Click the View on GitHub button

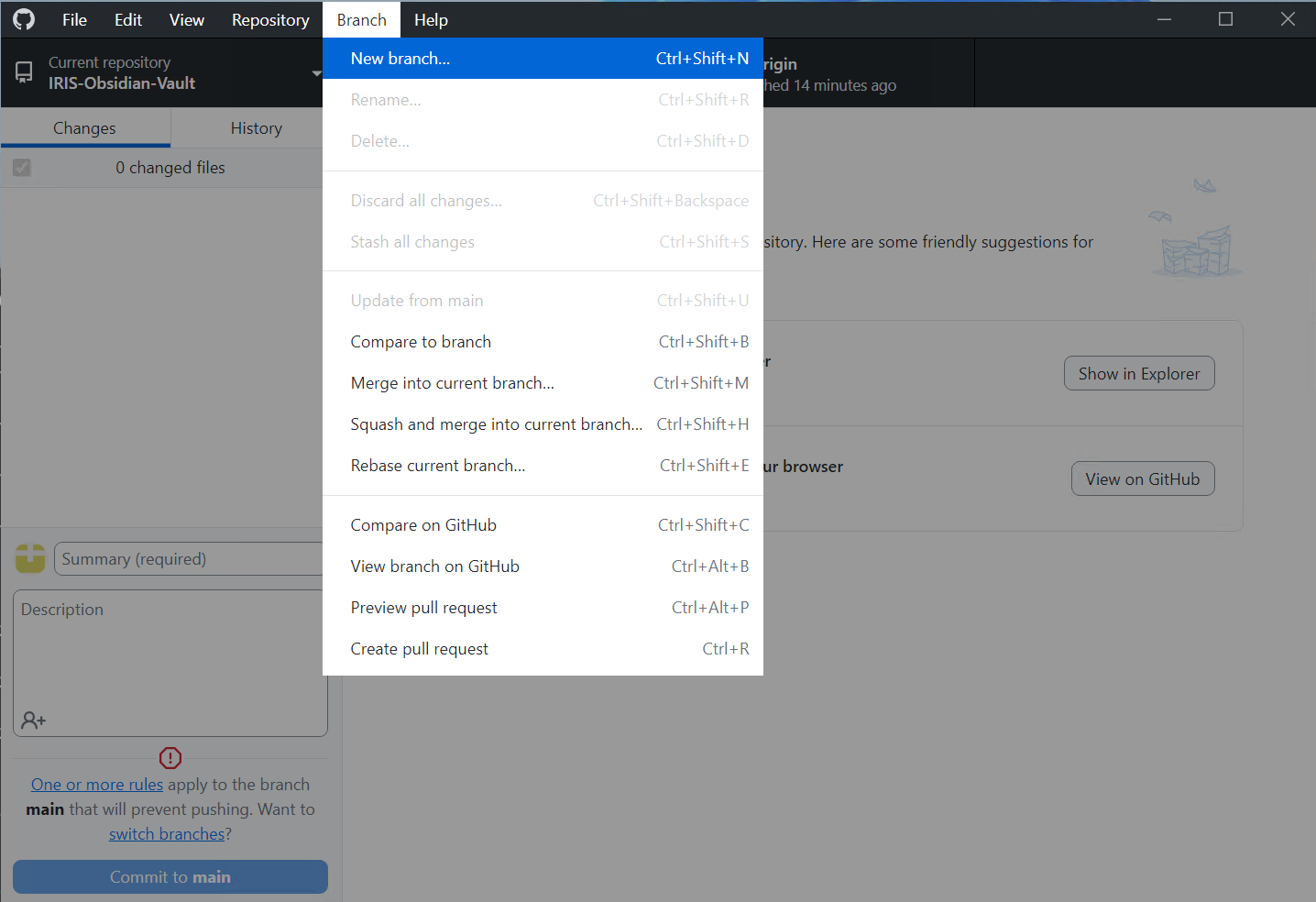[x=1143, y=478]
